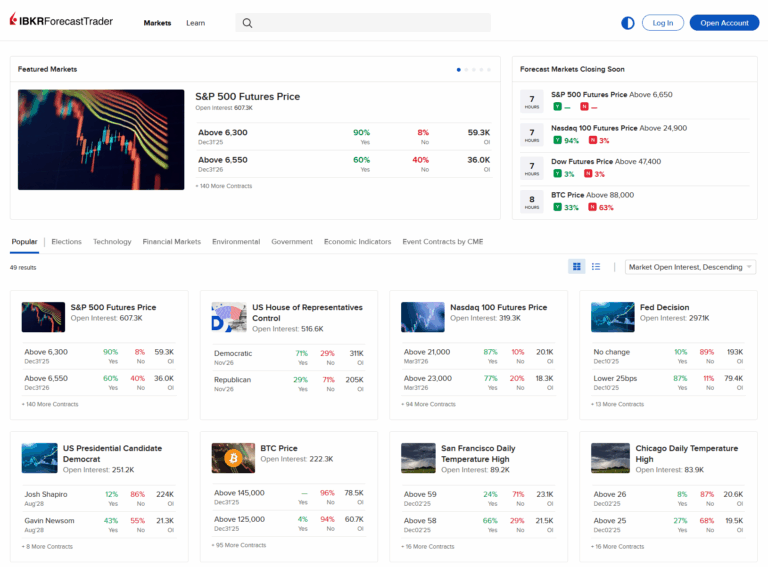Open the San Francisco Daily Temperature thumbnail
768x567 pixels.
click(418, 458)
